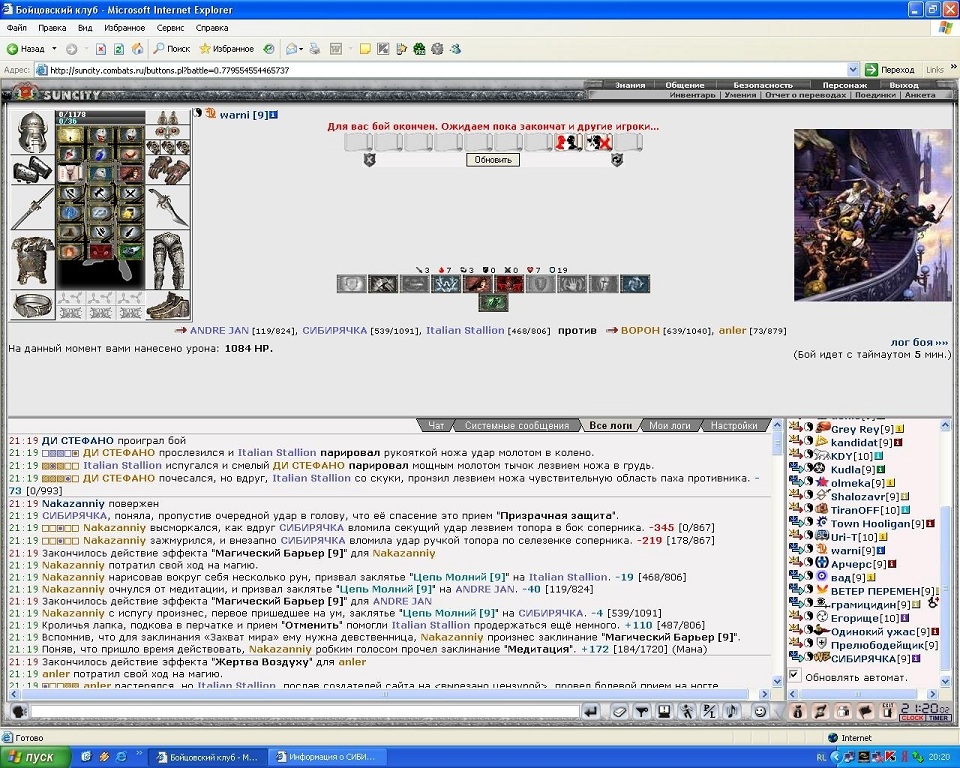Screen dimensions: 960x768
Task: Open Избранное favorites star button in toolbar
Action: pos(227,49)
